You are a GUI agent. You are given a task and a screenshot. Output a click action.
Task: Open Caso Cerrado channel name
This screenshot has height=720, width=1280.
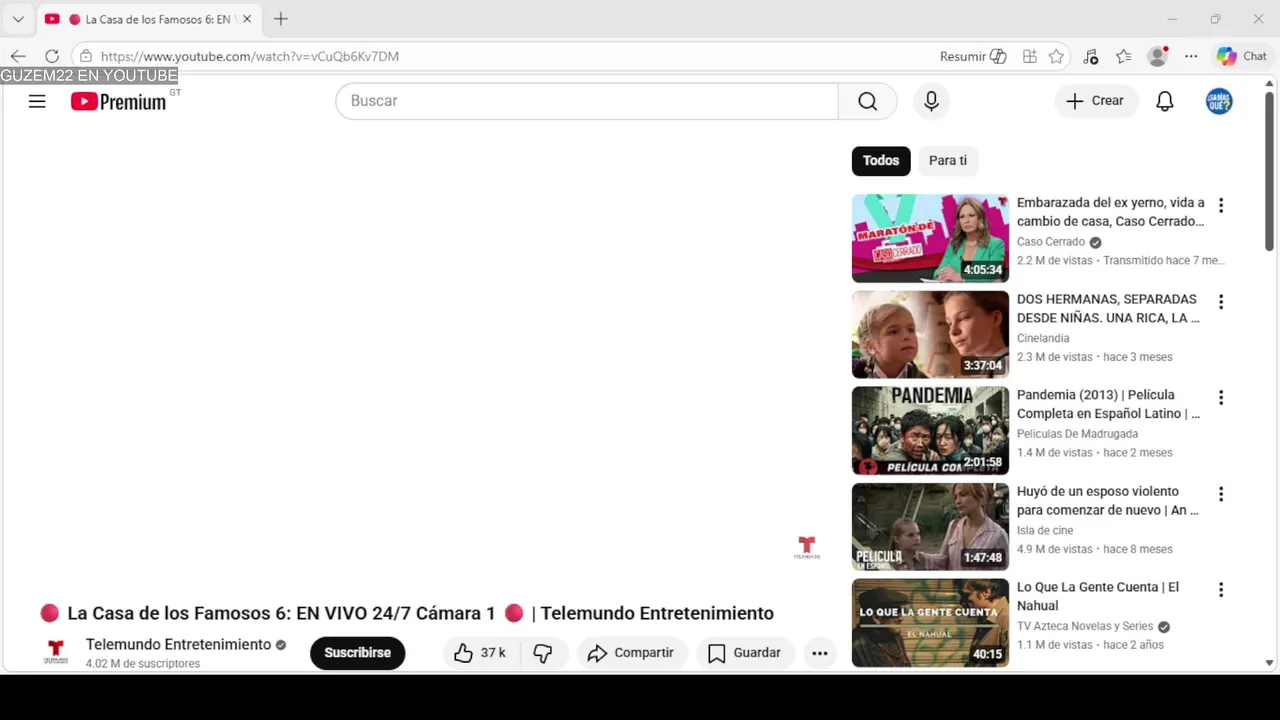pos(1051,242)
